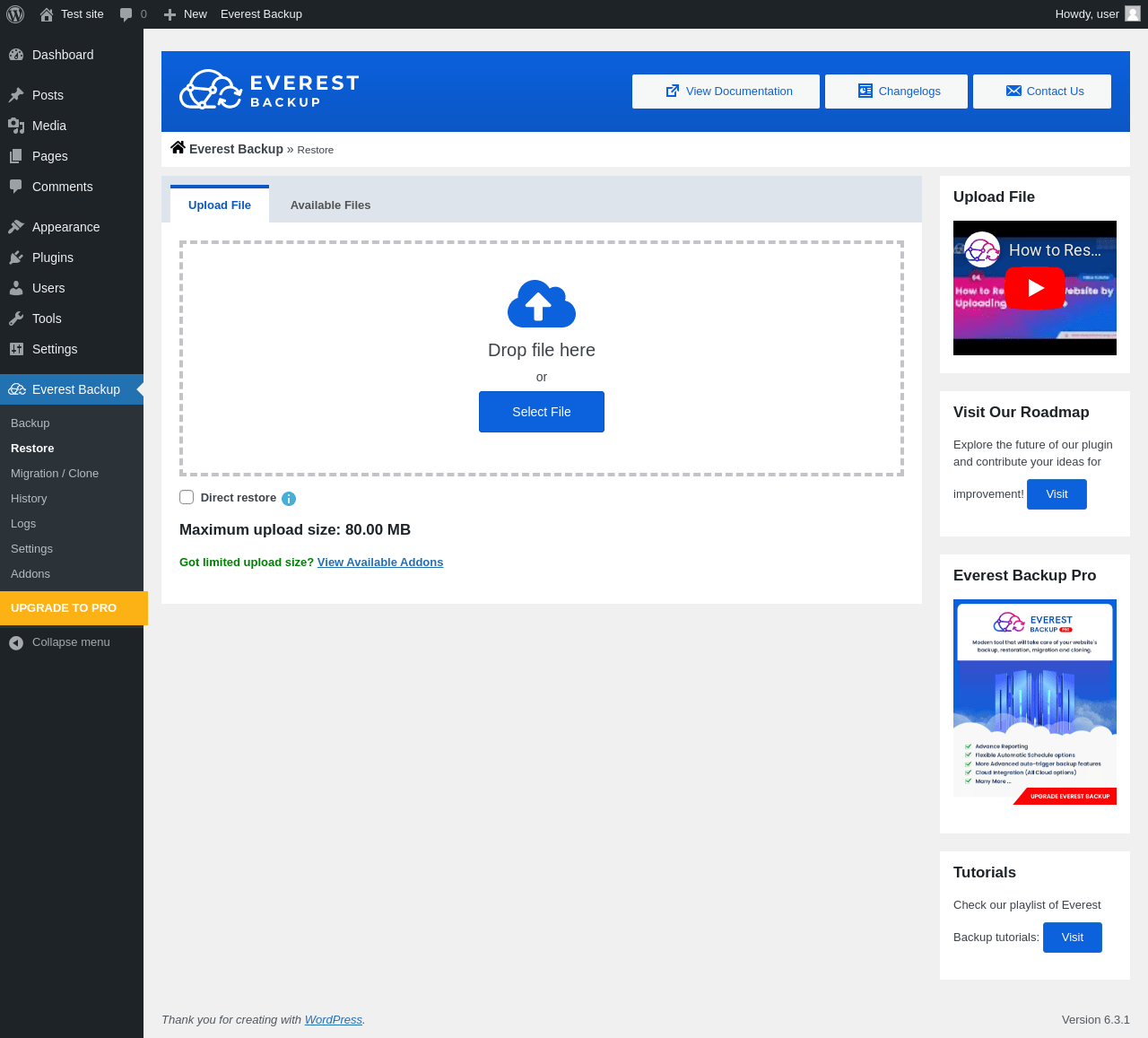Click the Plugins plug icon
This screenshot has width=1148, height=1038.
tap(16, 257)
